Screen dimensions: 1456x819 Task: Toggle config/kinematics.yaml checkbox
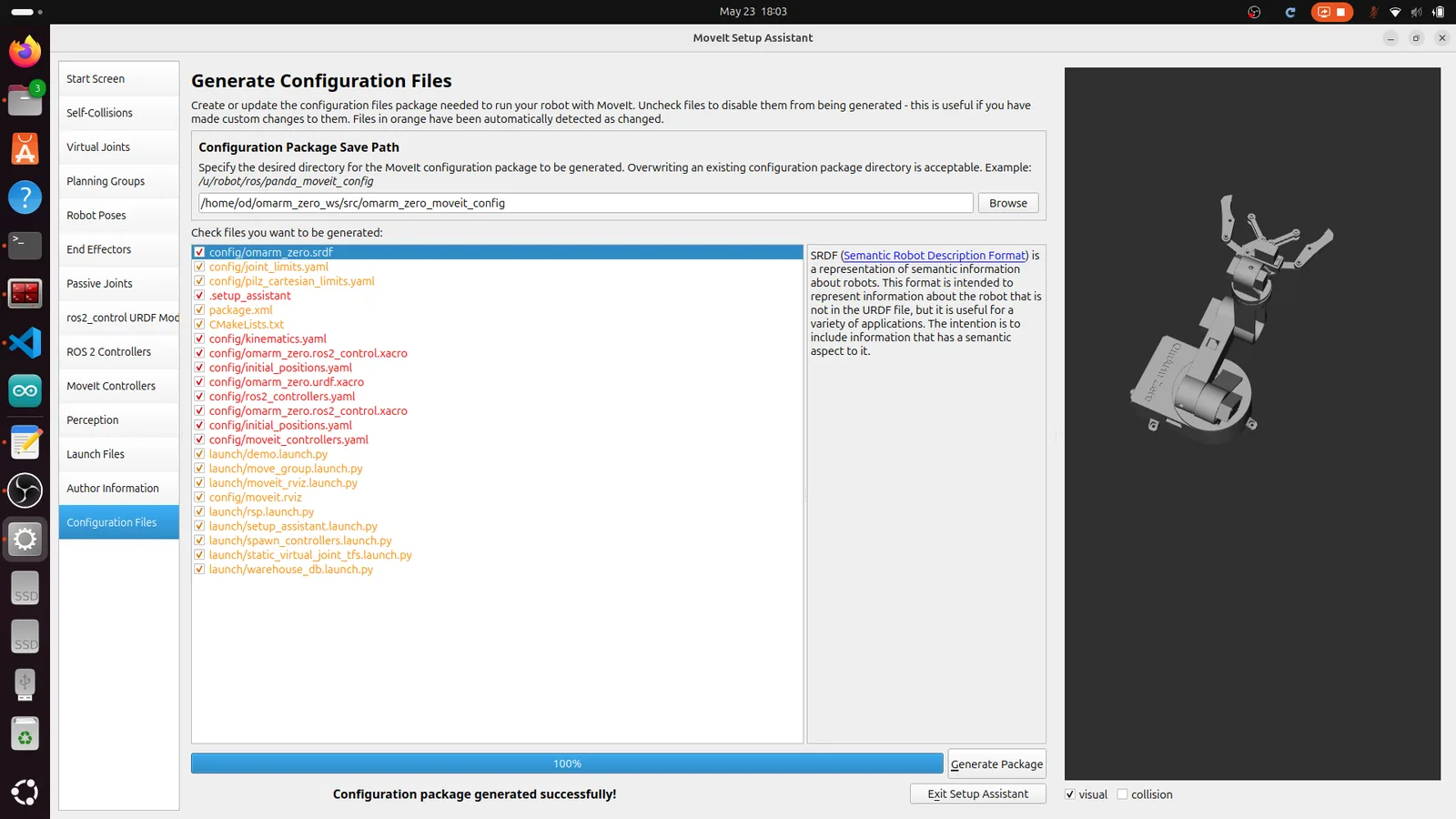coord(199,339)
